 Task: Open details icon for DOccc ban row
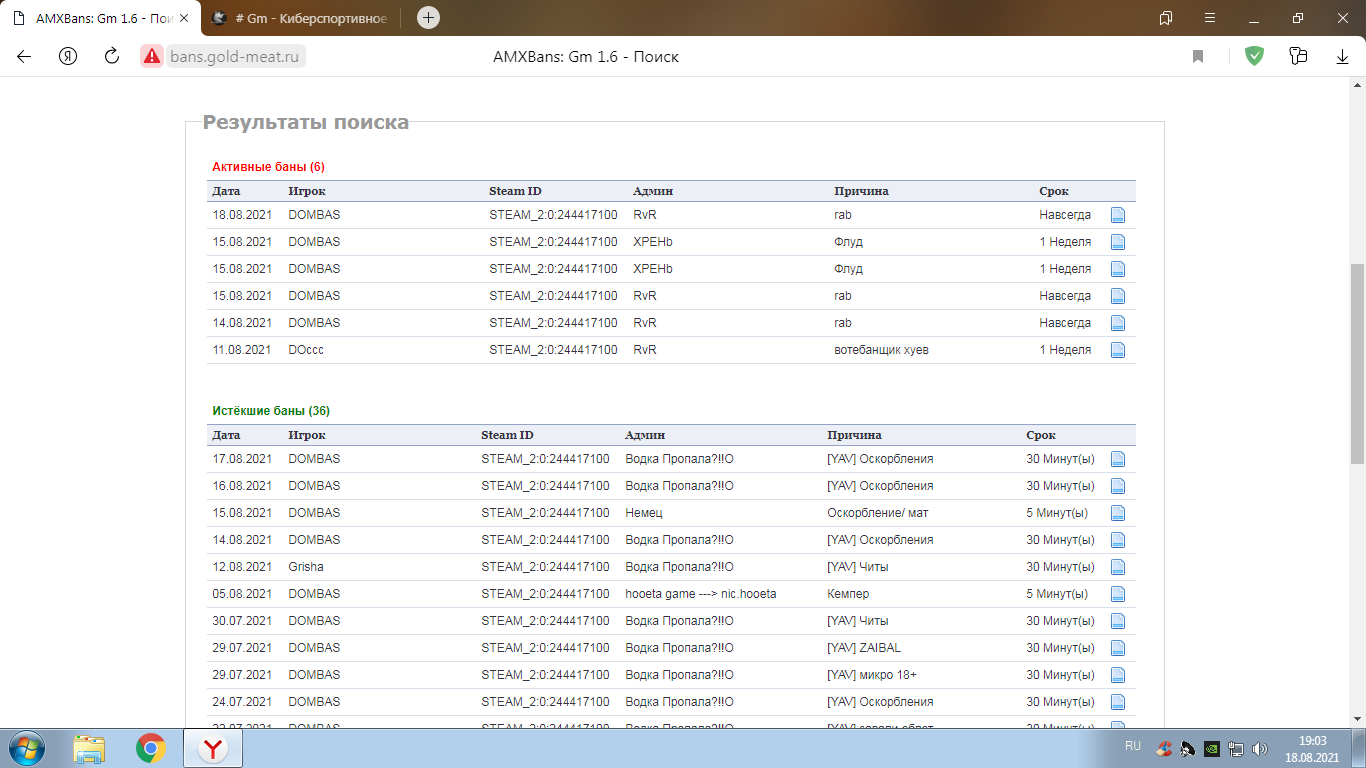point(1118,350)
